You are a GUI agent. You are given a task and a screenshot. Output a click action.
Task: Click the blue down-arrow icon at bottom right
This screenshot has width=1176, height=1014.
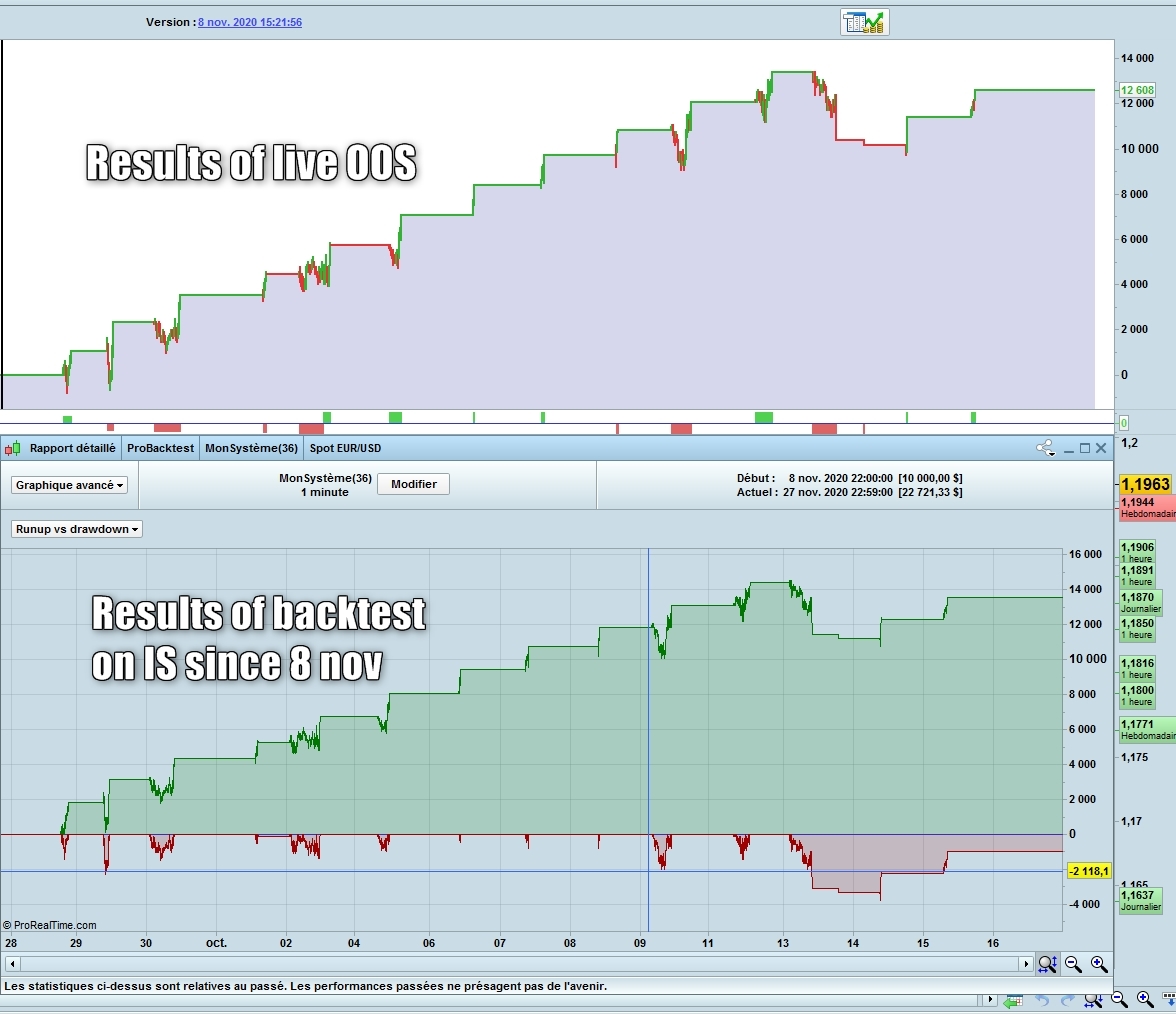[x=1168, y=1000]
